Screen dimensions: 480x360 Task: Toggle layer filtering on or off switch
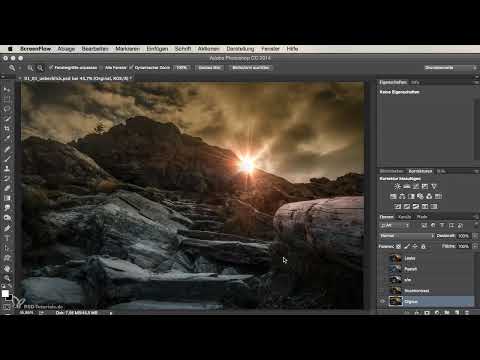click(476, 225)
